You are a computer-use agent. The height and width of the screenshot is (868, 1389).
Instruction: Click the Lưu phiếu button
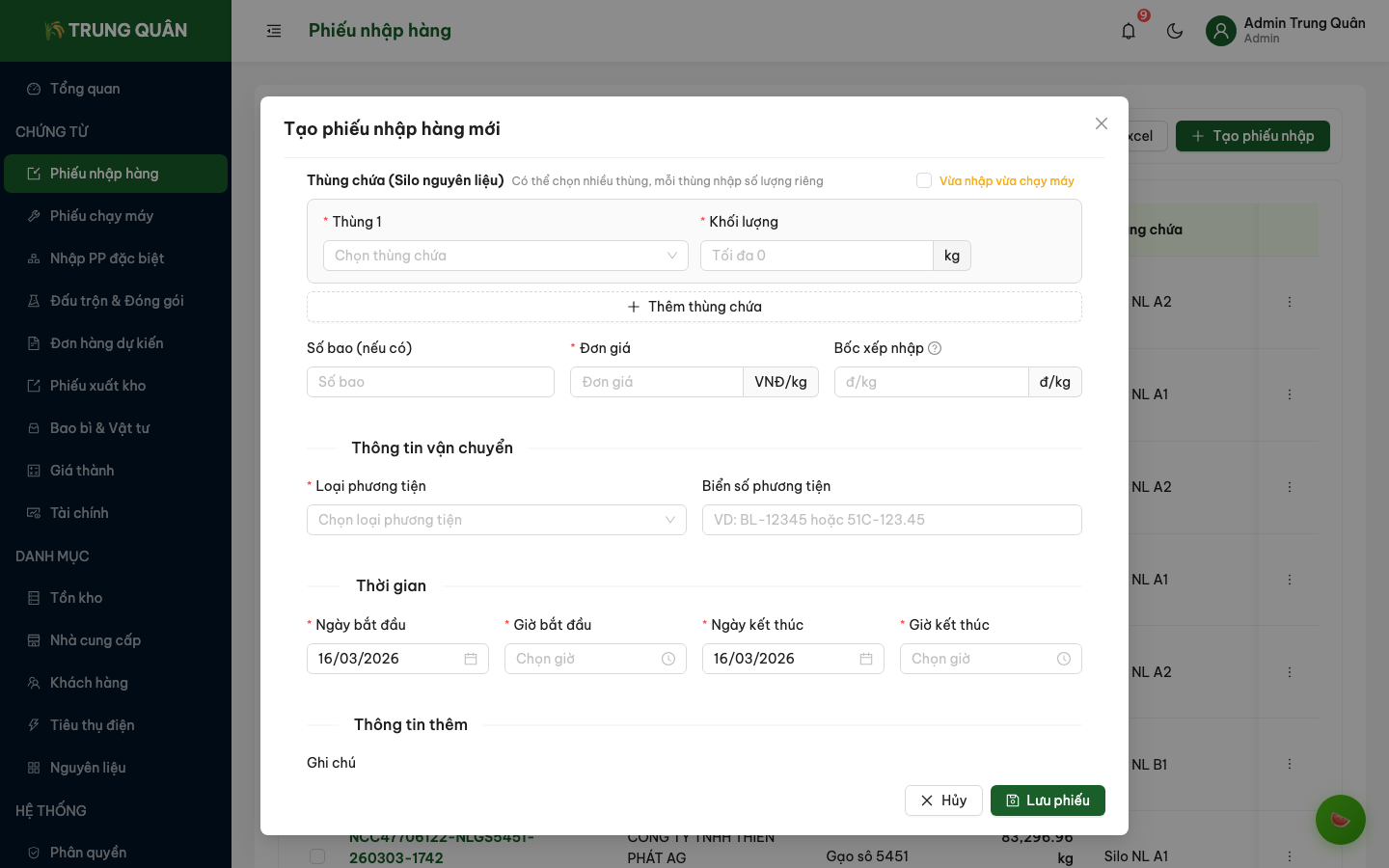click(1048, 800)
